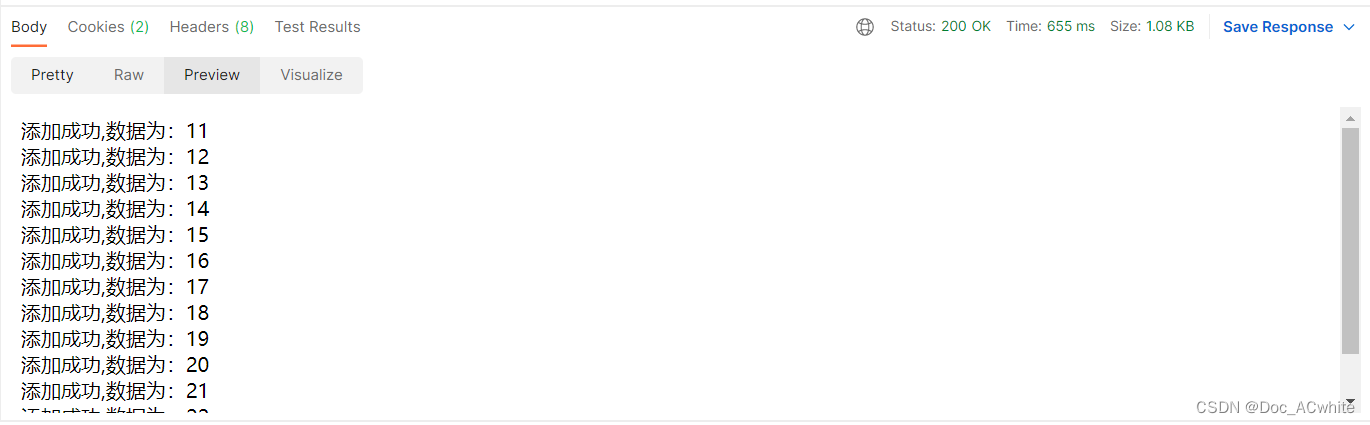Viewport: 1370px width, 425px height.
Task: Open the Cookies (2) tab
Action: tap(108, 27)
